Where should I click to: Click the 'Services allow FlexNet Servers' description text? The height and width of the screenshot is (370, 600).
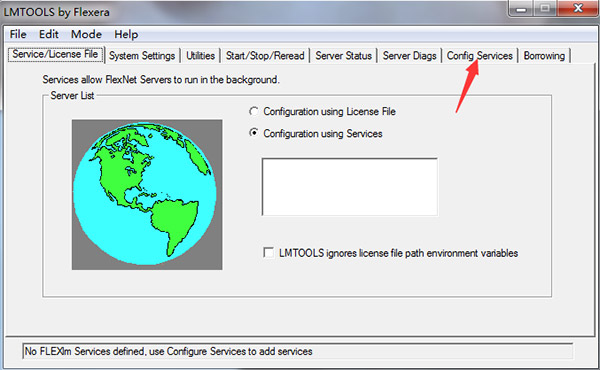(x=161, y=80)
